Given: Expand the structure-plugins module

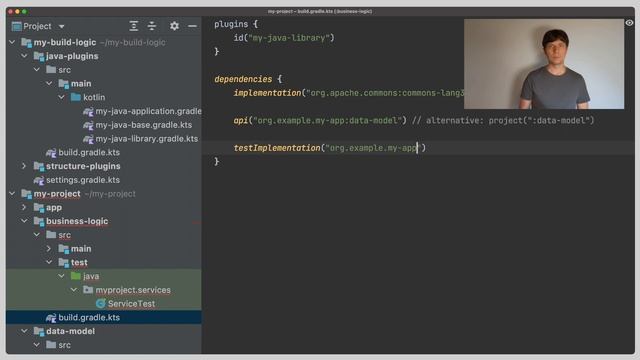Looking at the screenshot, I should [x=24, y=166].
